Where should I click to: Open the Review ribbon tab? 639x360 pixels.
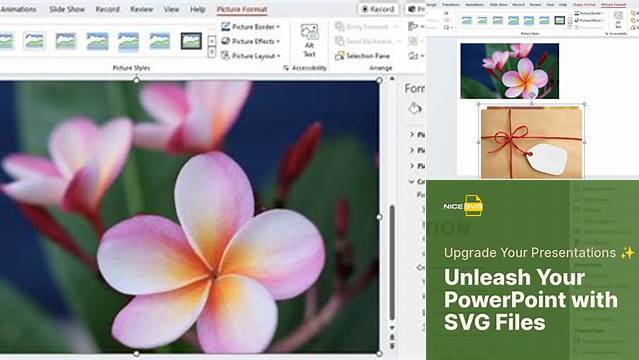tap(141, 9)
